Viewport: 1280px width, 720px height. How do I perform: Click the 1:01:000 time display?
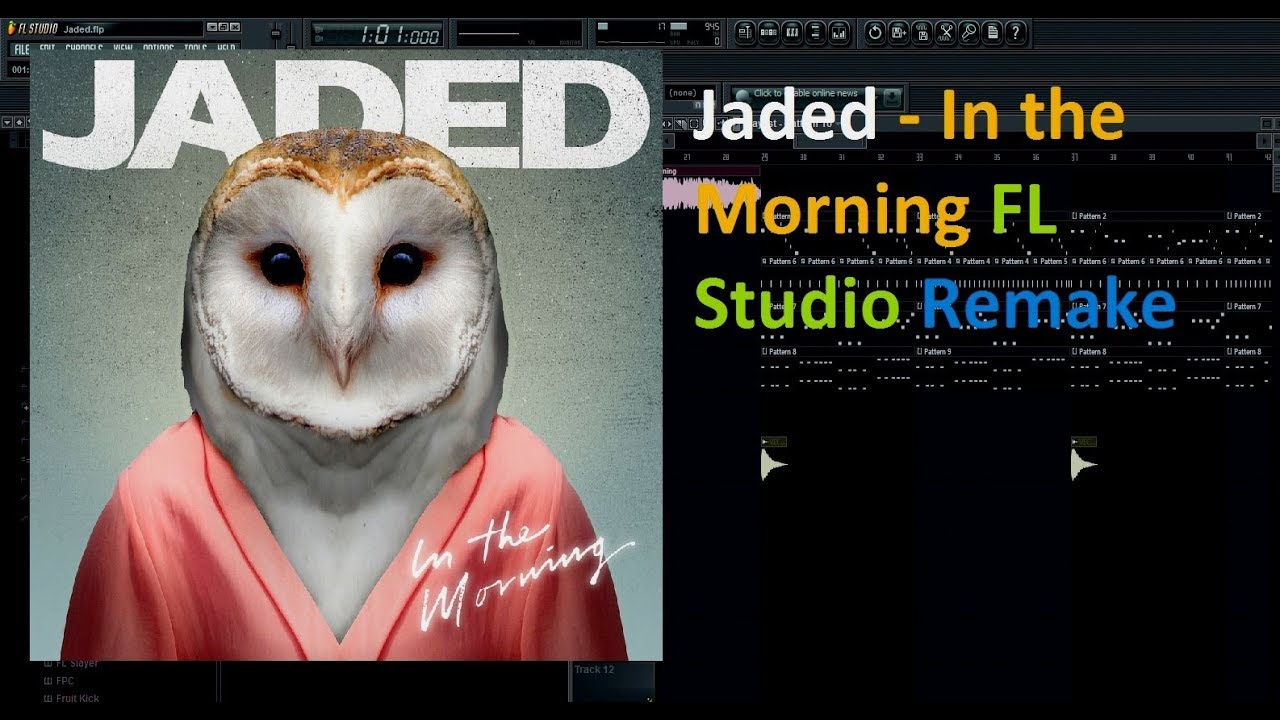pyautogui.click(x=376, y=34)
